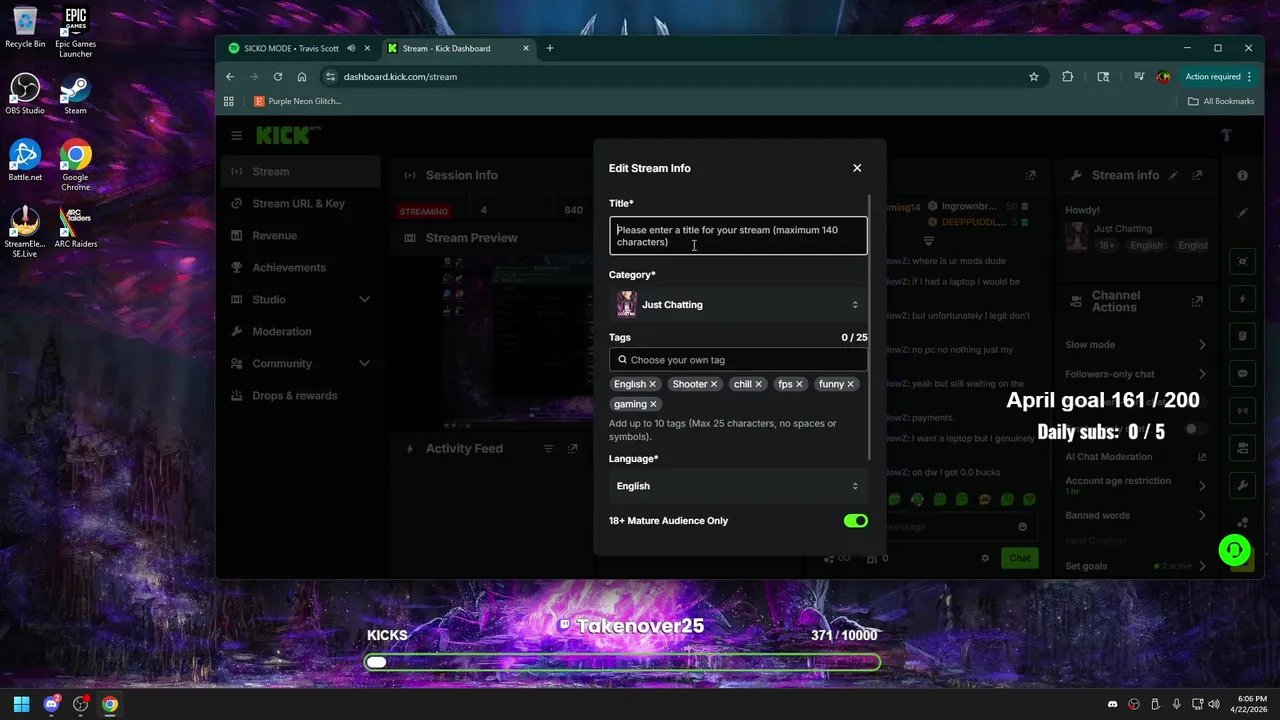Open Discord from the taskbar
The image size is (1280, 720).
[51, 704]
